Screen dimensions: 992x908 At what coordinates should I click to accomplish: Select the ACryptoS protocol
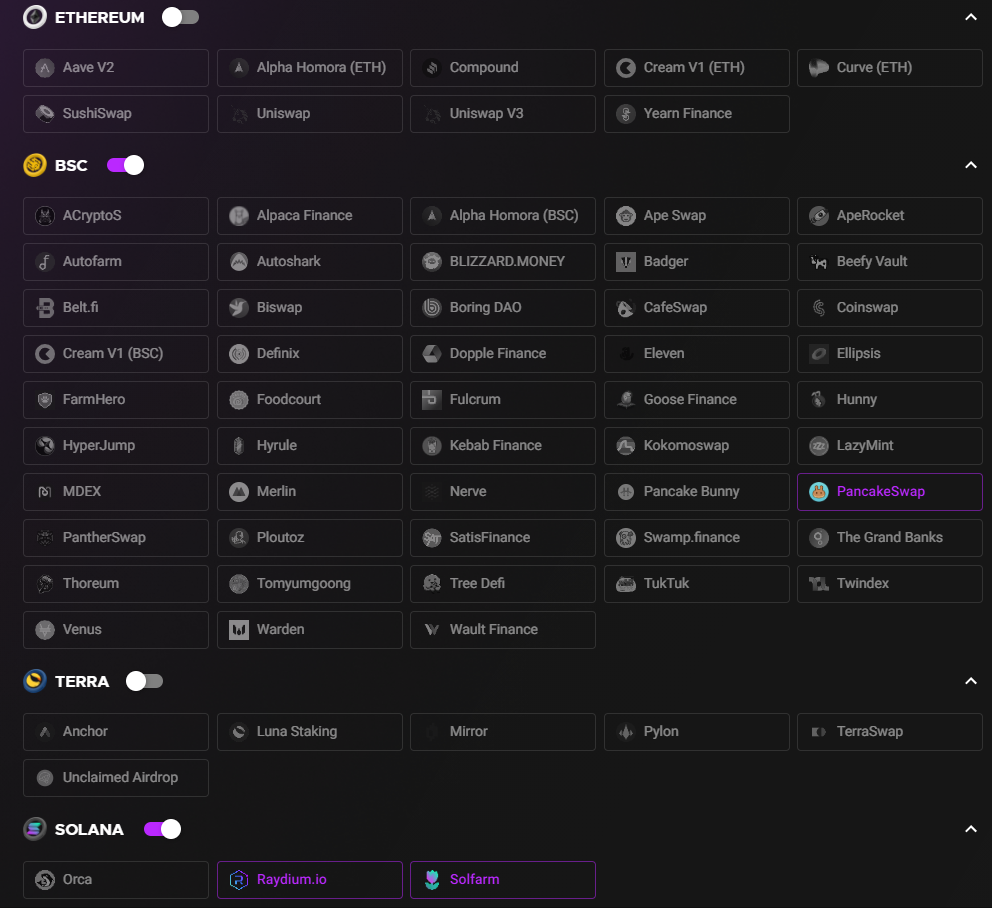tap(116, 216)
